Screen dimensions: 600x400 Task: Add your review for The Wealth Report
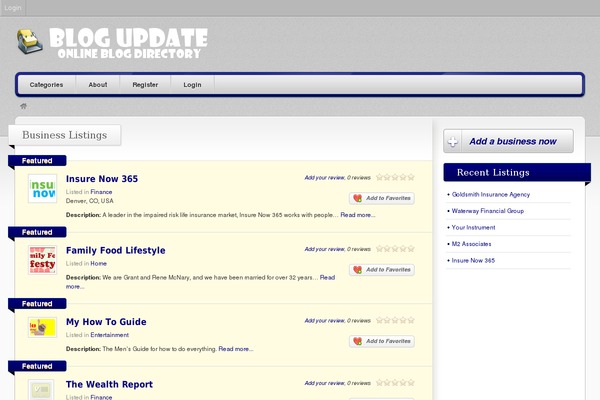[x=324, y=383]
